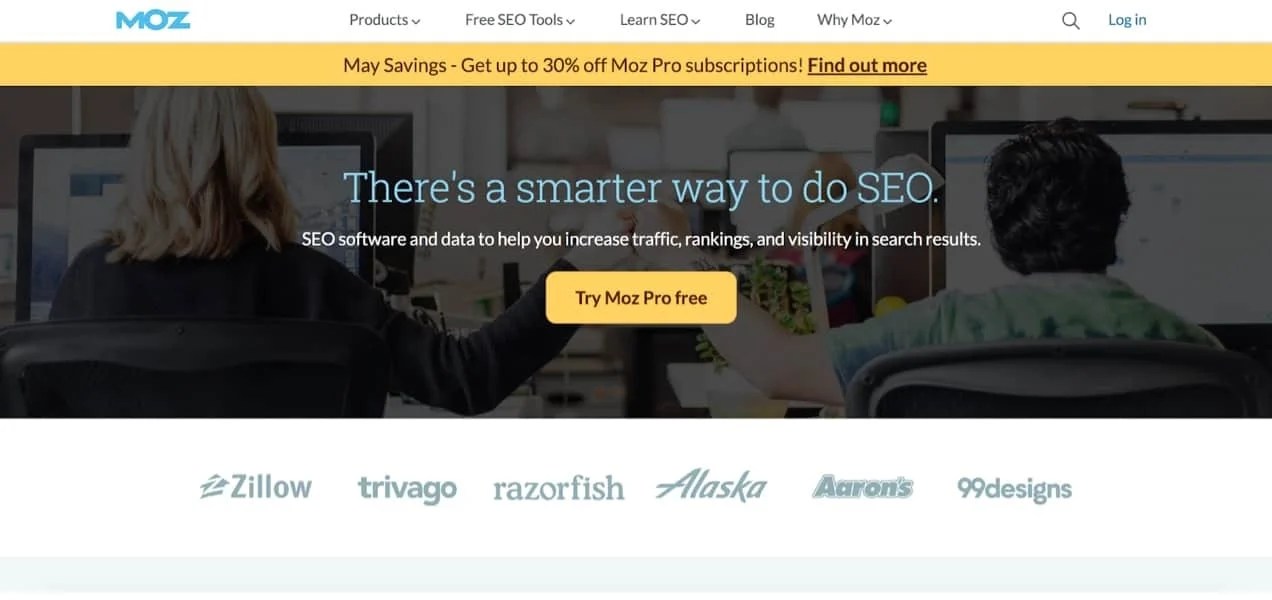Click the SEO software description subtitle
Viewport: 1272px width, 600px height.
click(641, 240)
